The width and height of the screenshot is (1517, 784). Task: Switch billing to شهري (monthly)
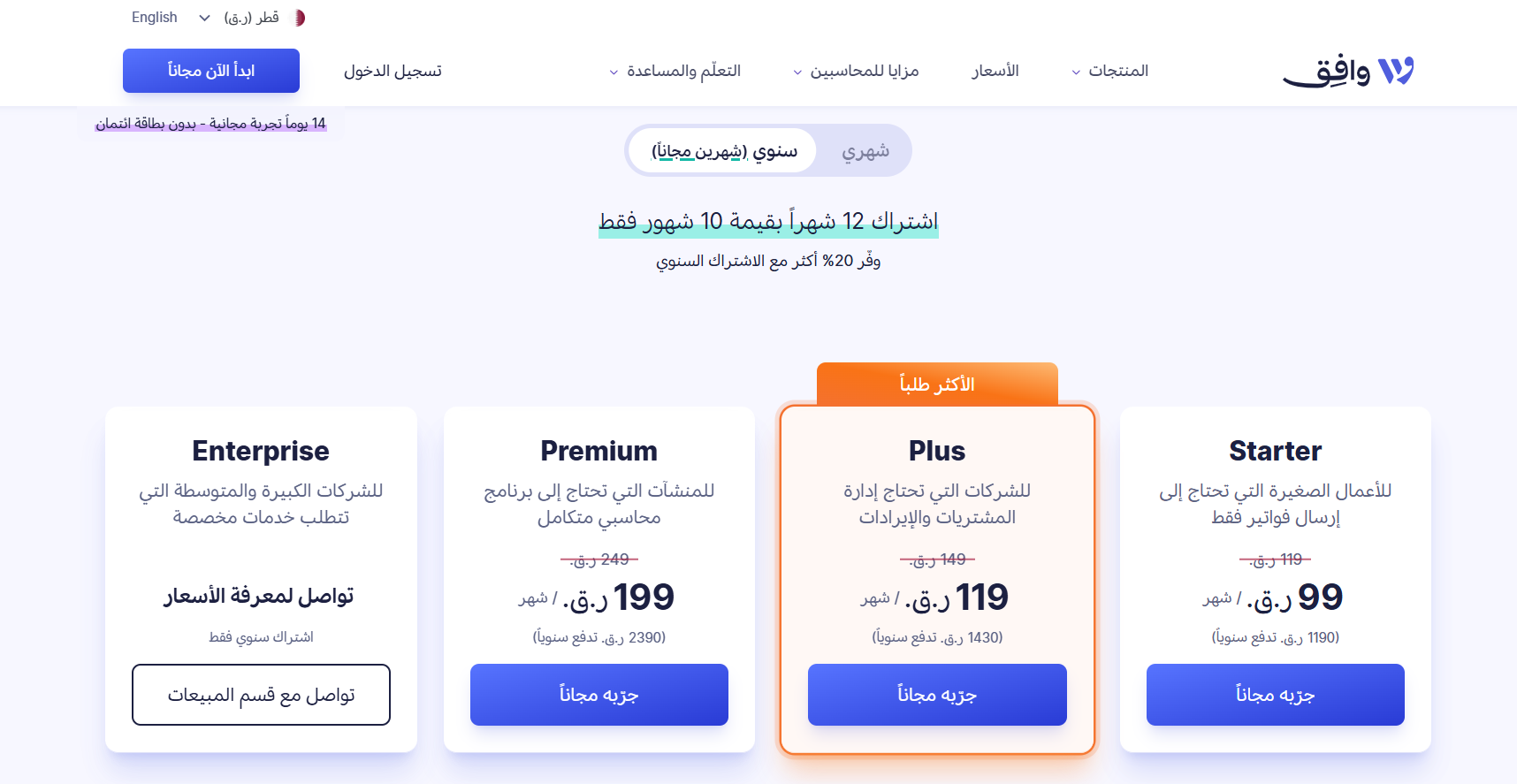[x=862, y=150]
